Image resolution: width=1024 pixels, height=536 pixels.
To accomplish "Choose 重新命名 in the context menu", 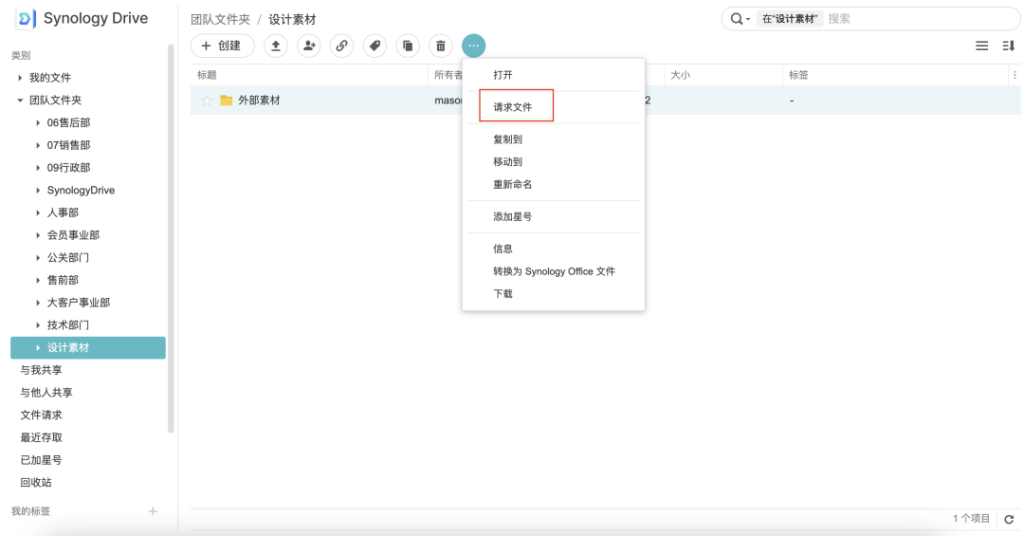I will pos(512,185).
